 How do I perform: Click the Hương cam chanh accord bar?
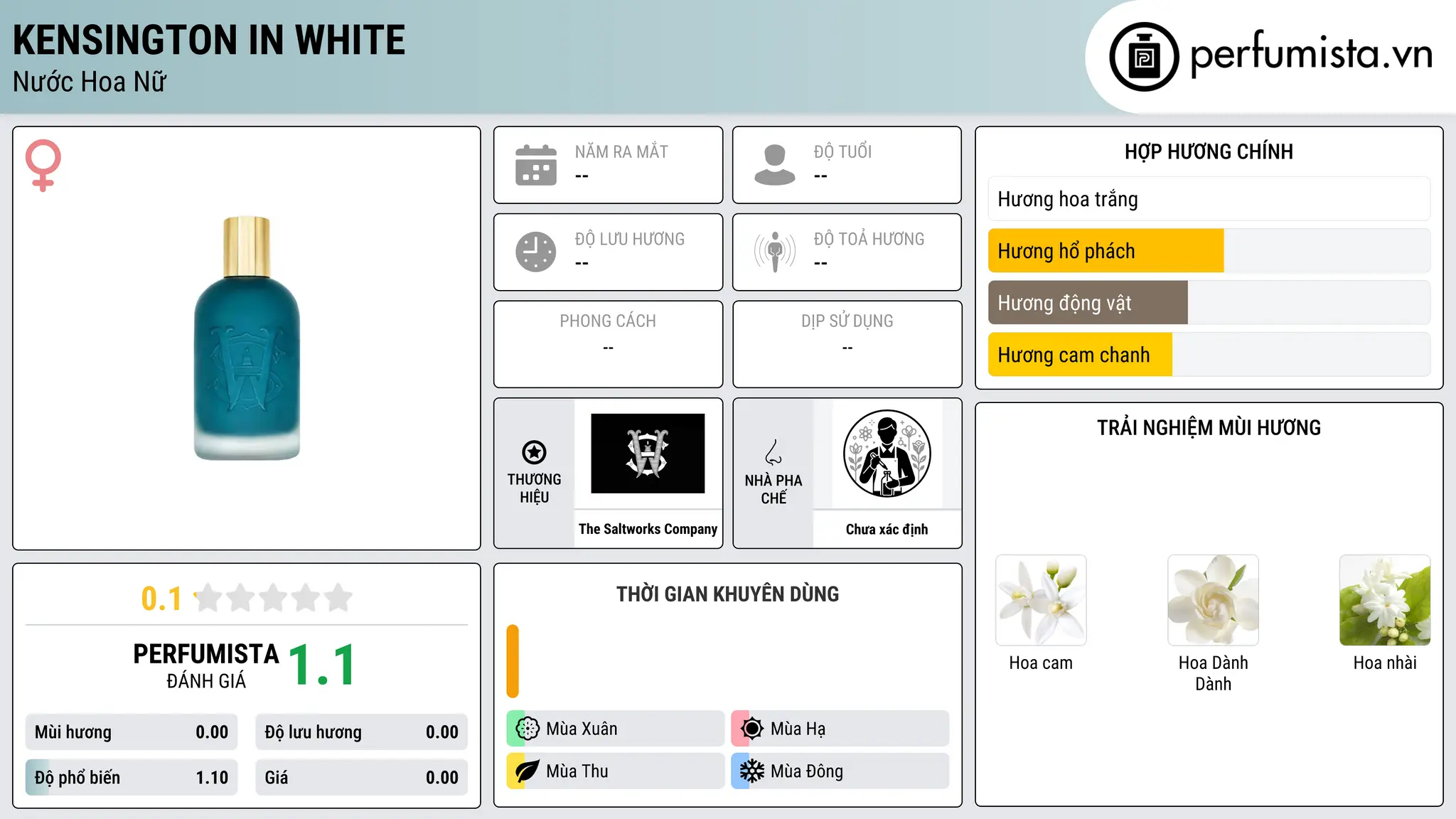pyautogui.click(x=1209, y=355)
